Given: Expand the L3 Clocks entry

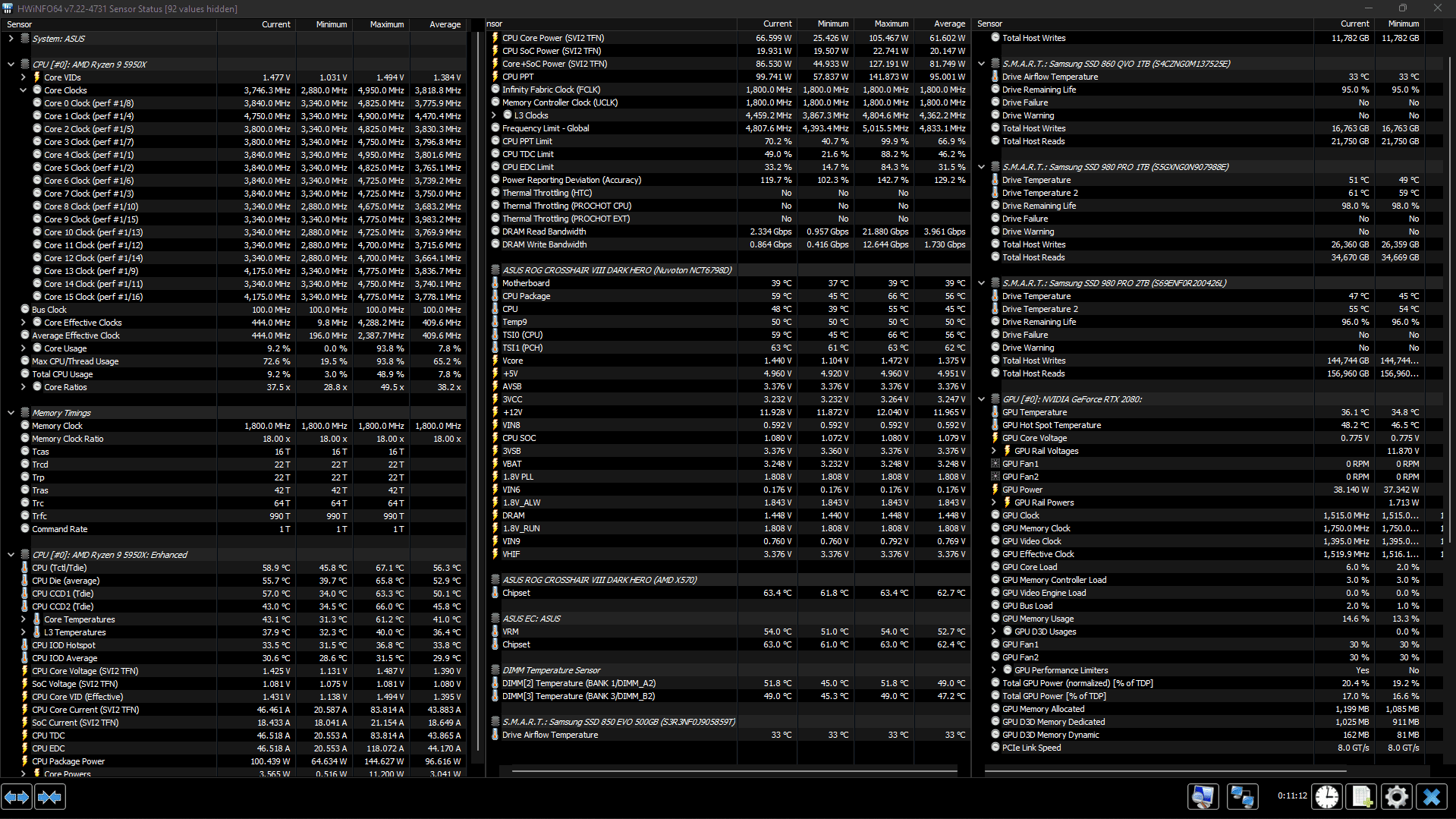Looking at the screenshot, I should pos(494,115).
